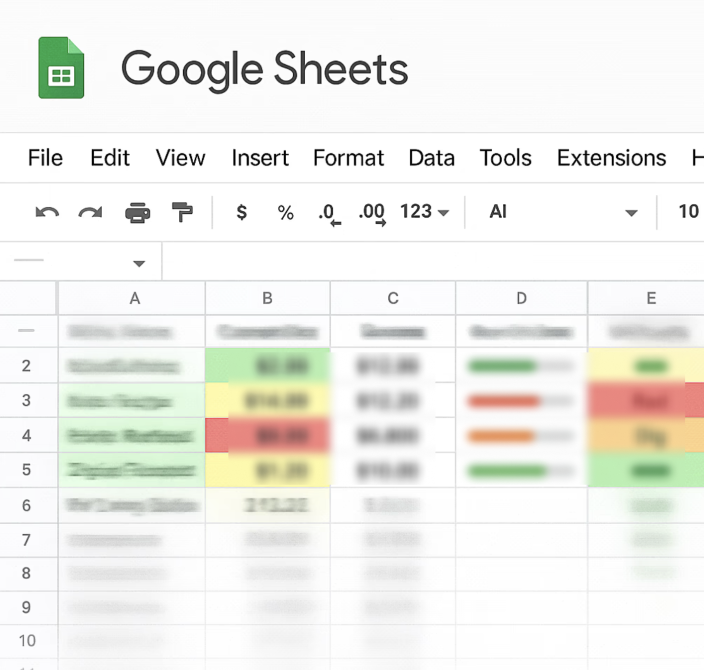The height and width of the screenshot is (670, 704).
Task: Decrease decimal places
Action: pos(330,214)
